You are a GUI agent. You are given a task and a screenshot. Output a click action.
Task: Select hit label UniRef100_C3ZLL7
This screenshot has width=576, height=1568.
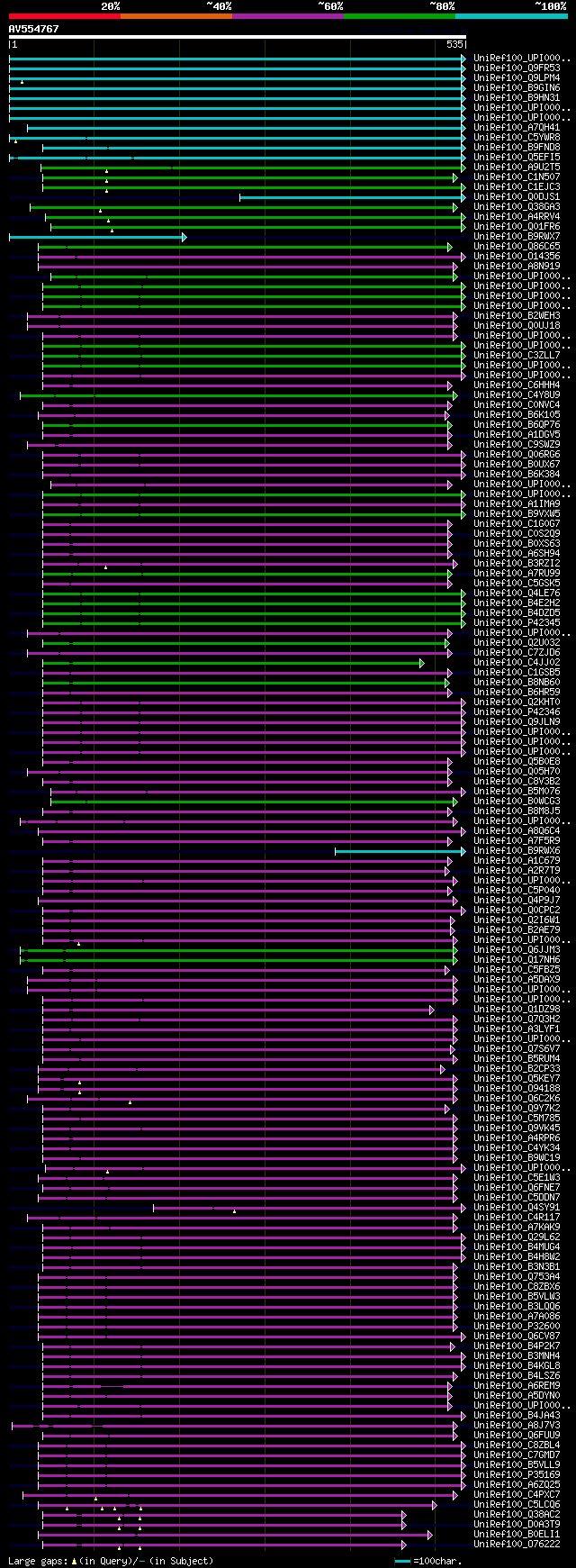click(517, 355)
